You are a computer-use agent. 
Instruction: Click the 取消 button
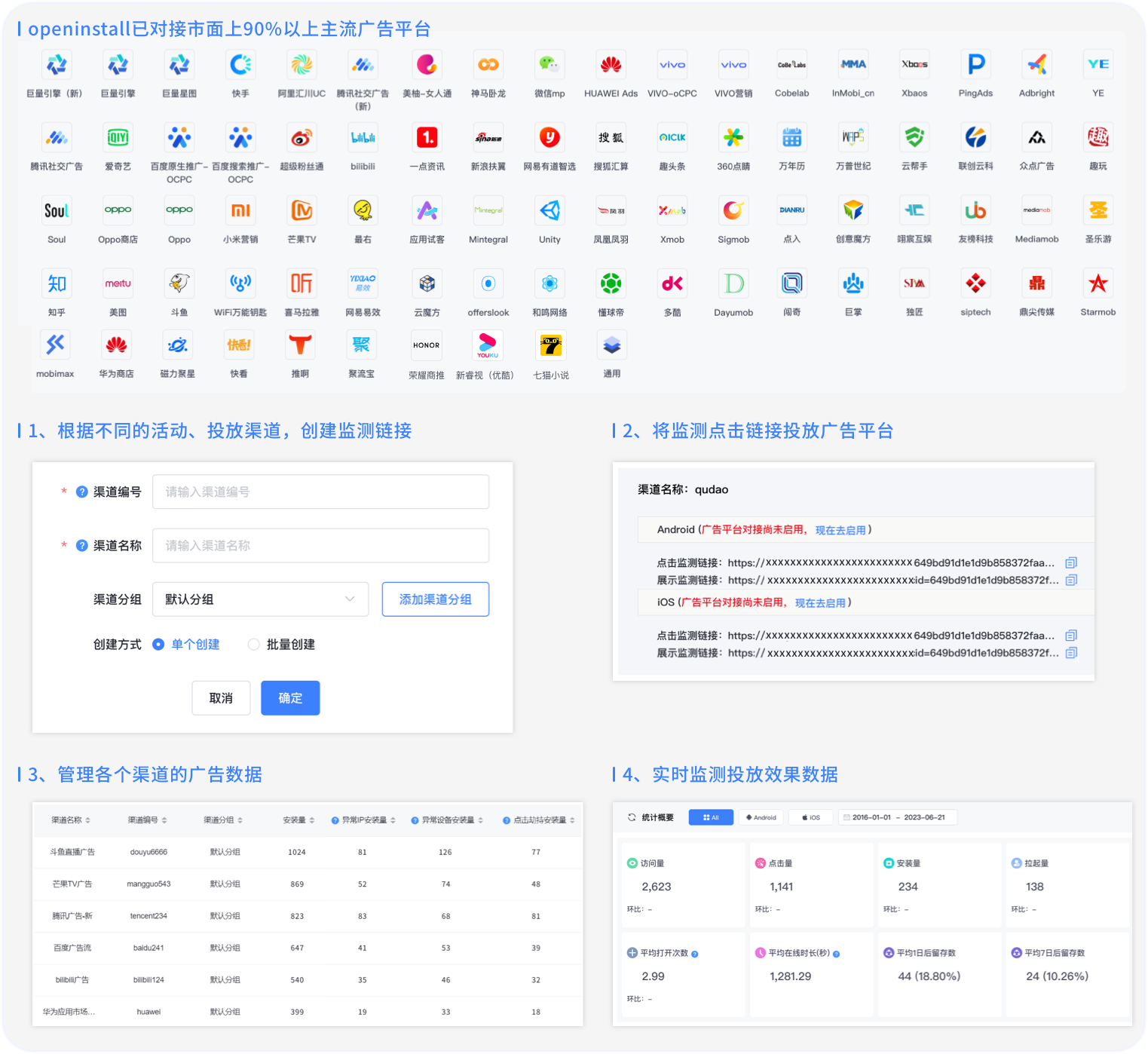[x=221, y=698]
